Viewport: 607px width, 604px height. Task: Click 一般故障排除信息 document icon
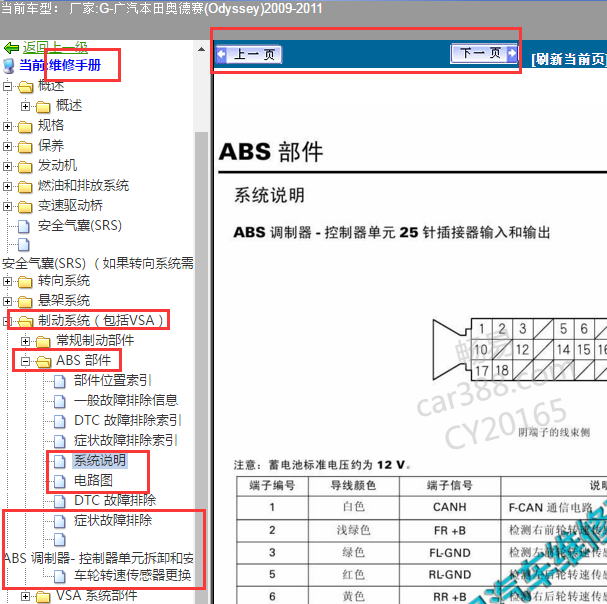click(x=60, y=401)
